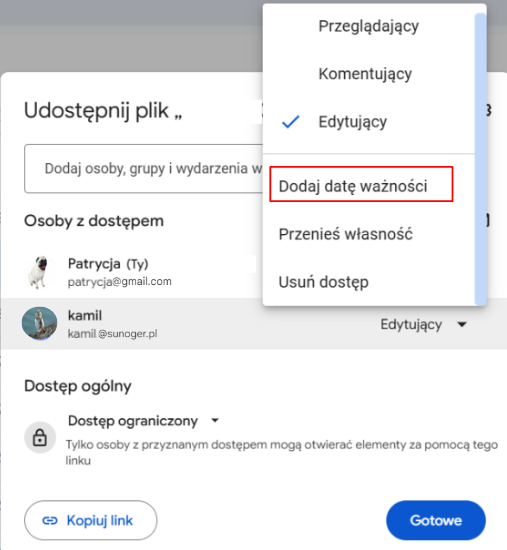This screenshot has width=507, height=550.
Task: Click kamil's profile picture
Action: pyautogui.click(x=39, y=323)
